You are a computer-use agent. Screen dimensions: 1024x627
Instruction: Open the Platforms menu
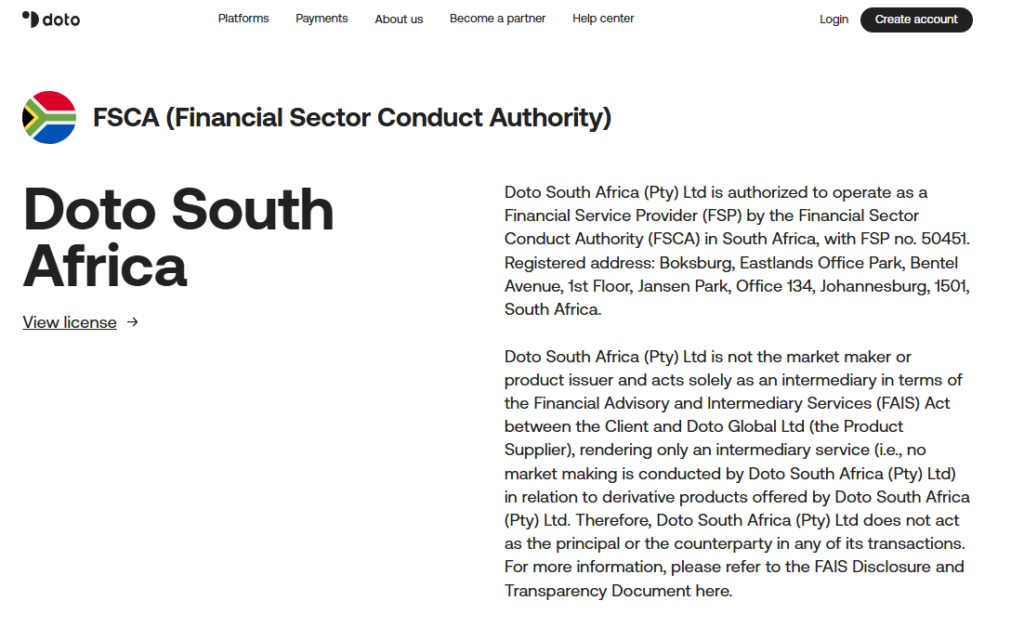pyautogui.click(x=244, y=18)
